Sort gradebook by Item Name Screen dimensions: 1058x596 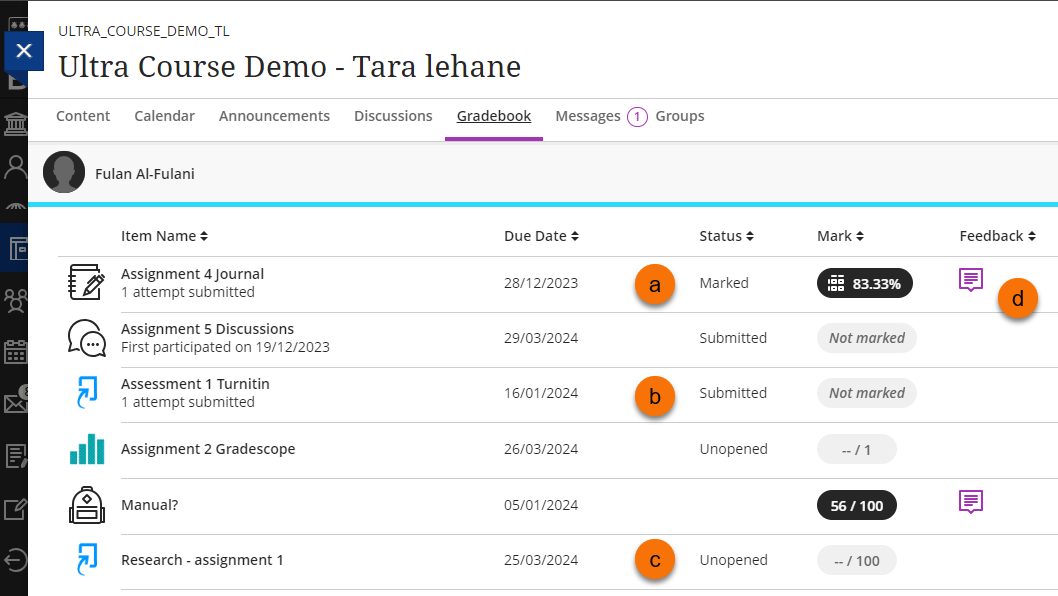[x=164, y=236]
